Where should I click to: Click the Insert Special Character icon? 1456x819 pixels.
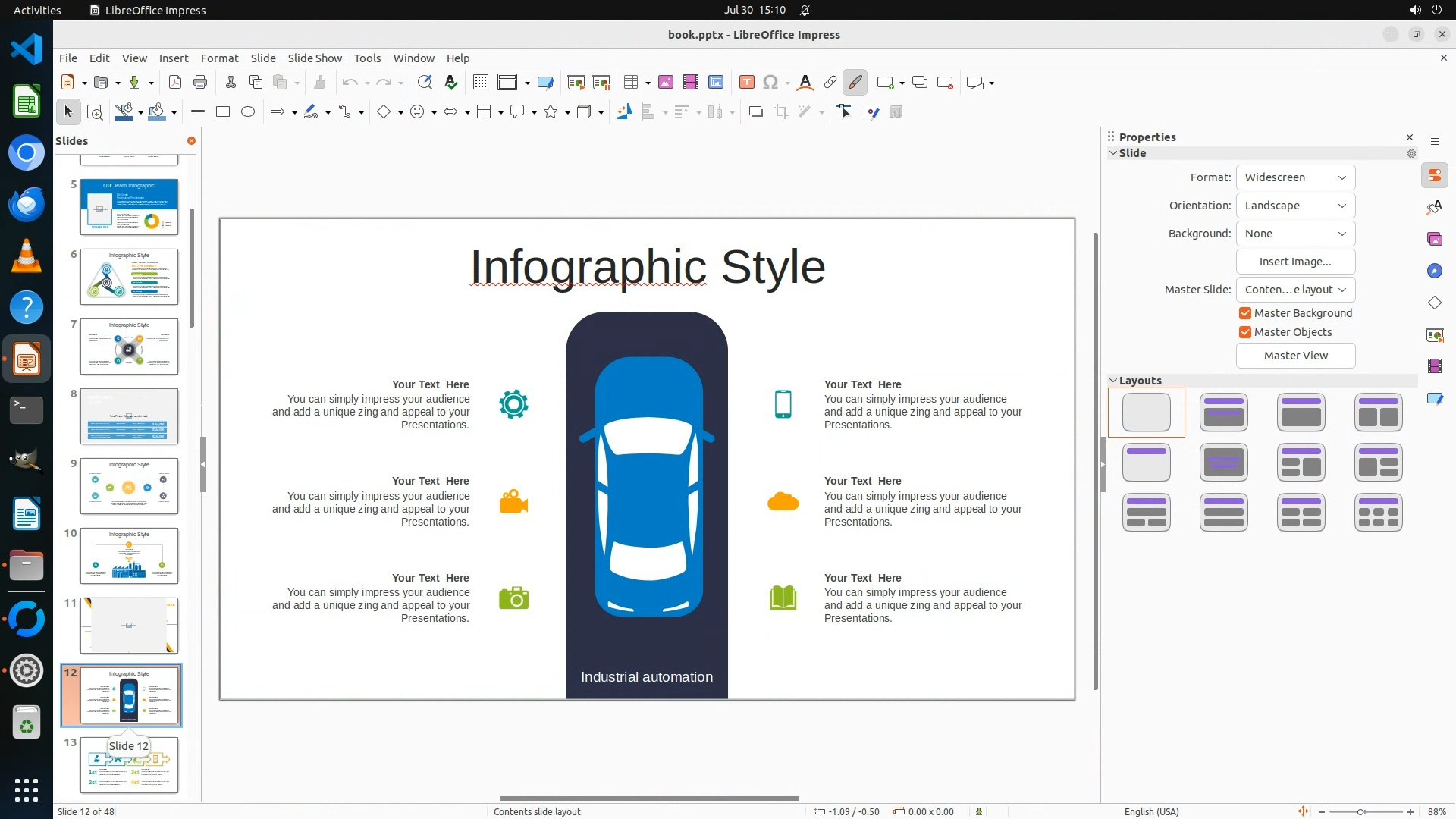[x=770, y=83]
